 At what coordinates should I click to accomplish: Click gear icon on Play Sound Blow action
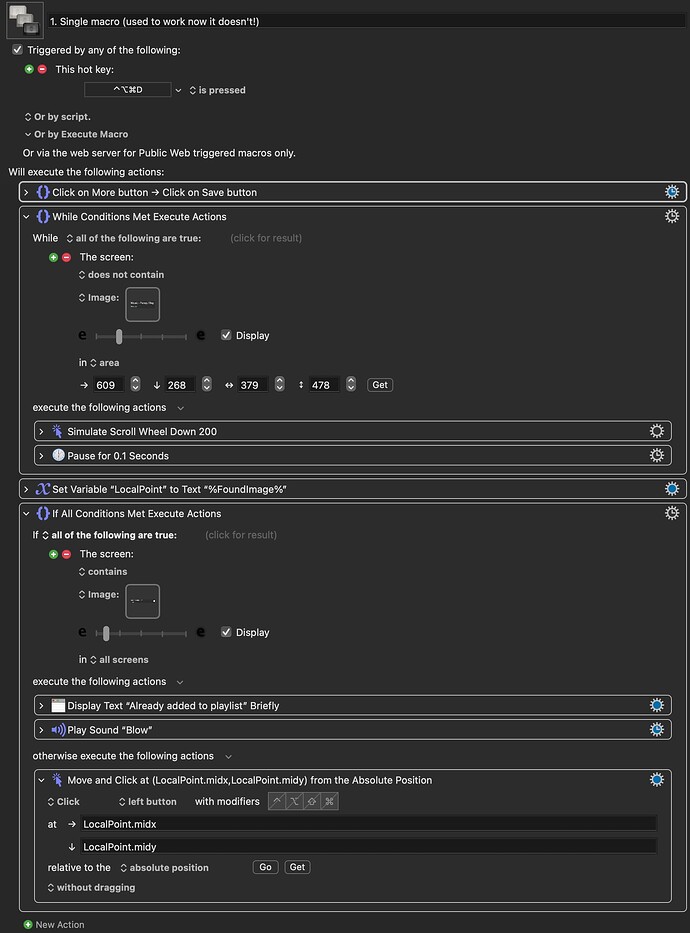tap(657, 730)
